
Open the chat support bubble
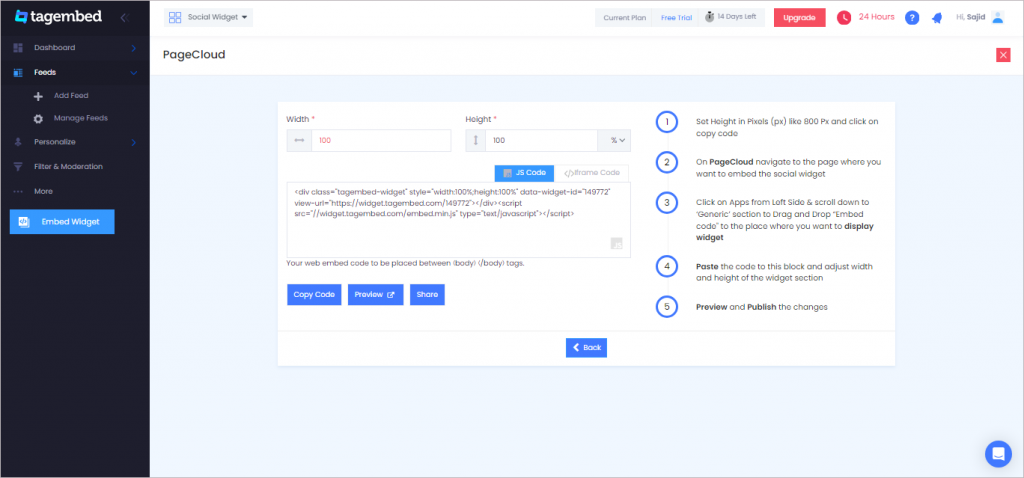998,454
